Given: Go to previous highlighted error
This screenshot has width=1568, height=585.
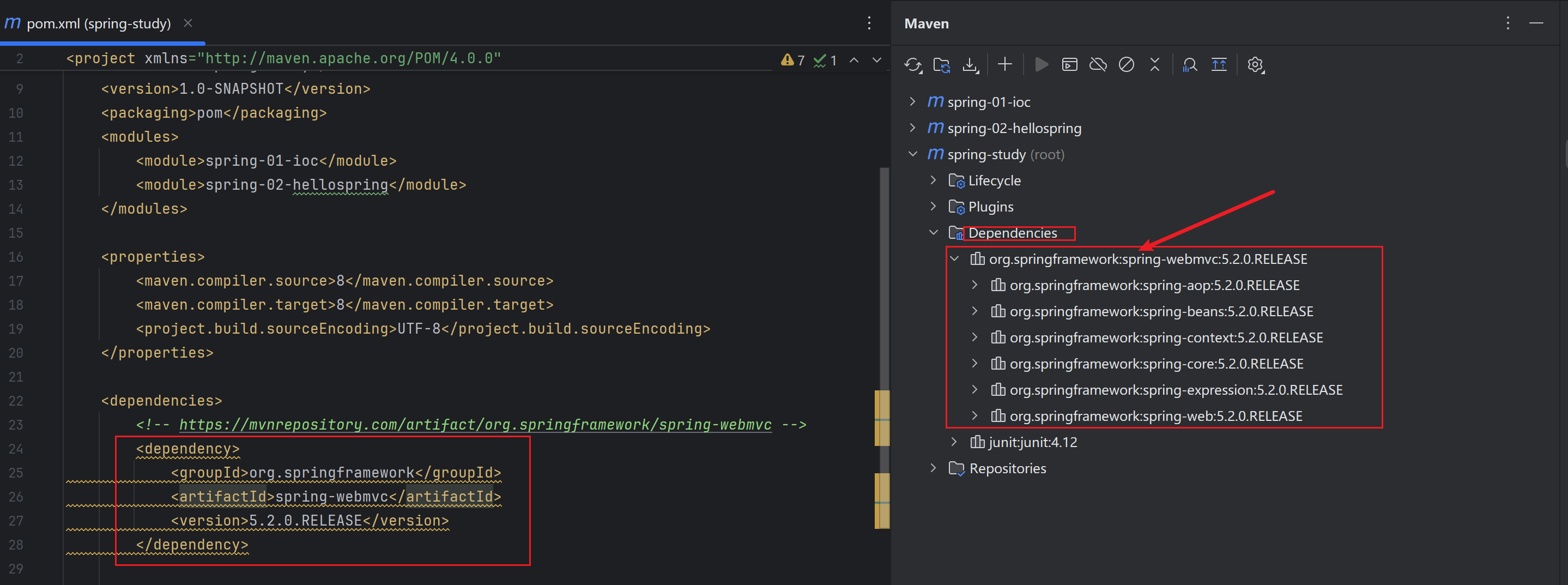Looking at the screenshot, I should coord(855,61).
